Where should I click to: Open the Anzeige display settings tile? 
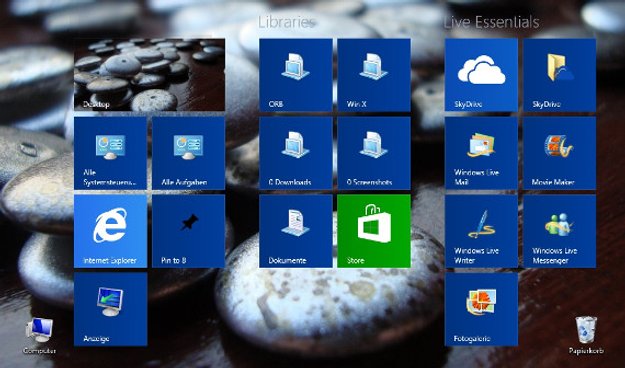(110, 309)
